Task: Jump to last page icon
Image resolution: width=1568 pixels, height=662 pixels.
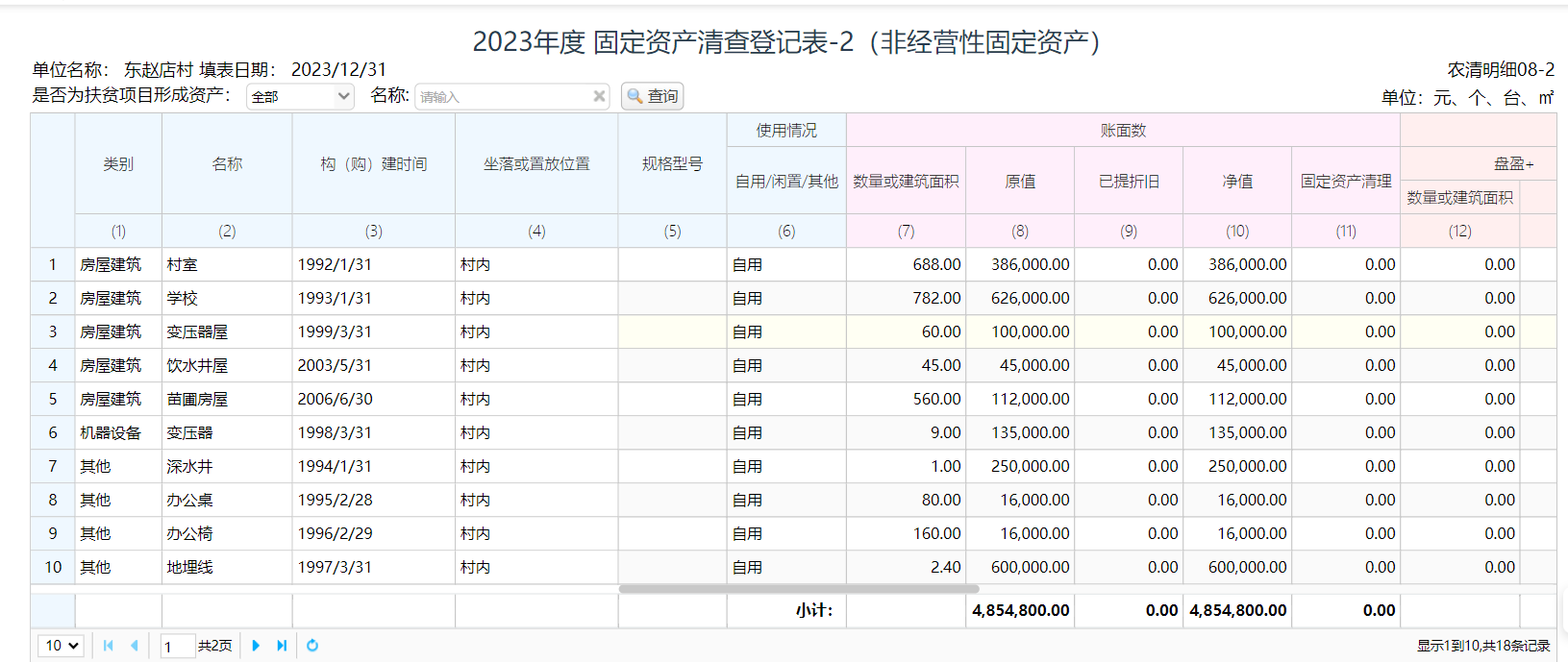Action: click(x=282, y=646)
